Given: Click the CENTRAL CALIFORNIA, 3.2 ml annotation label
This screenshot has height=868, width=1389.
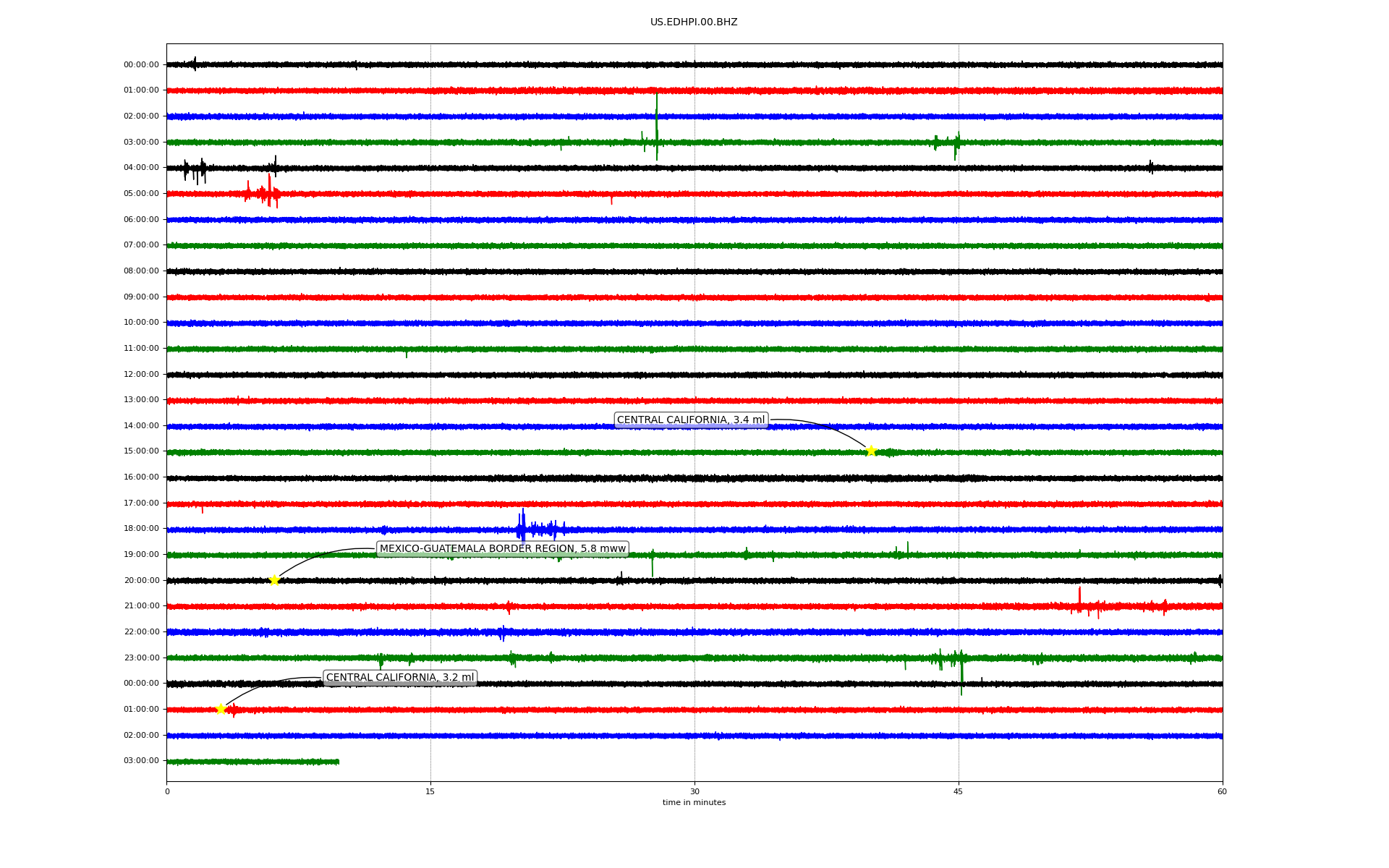Looking at the screenshot, I should [400, 678].
